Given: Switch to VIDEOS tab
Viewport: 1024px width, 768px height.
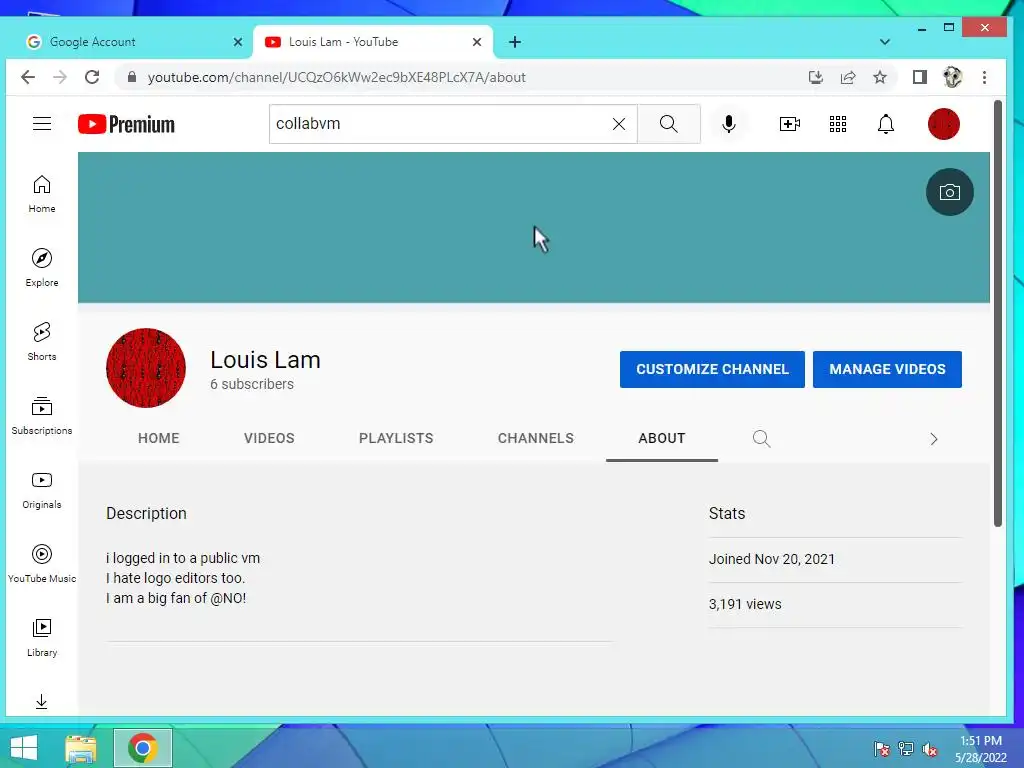Looking at the screenshot, I should click(269, 438).
